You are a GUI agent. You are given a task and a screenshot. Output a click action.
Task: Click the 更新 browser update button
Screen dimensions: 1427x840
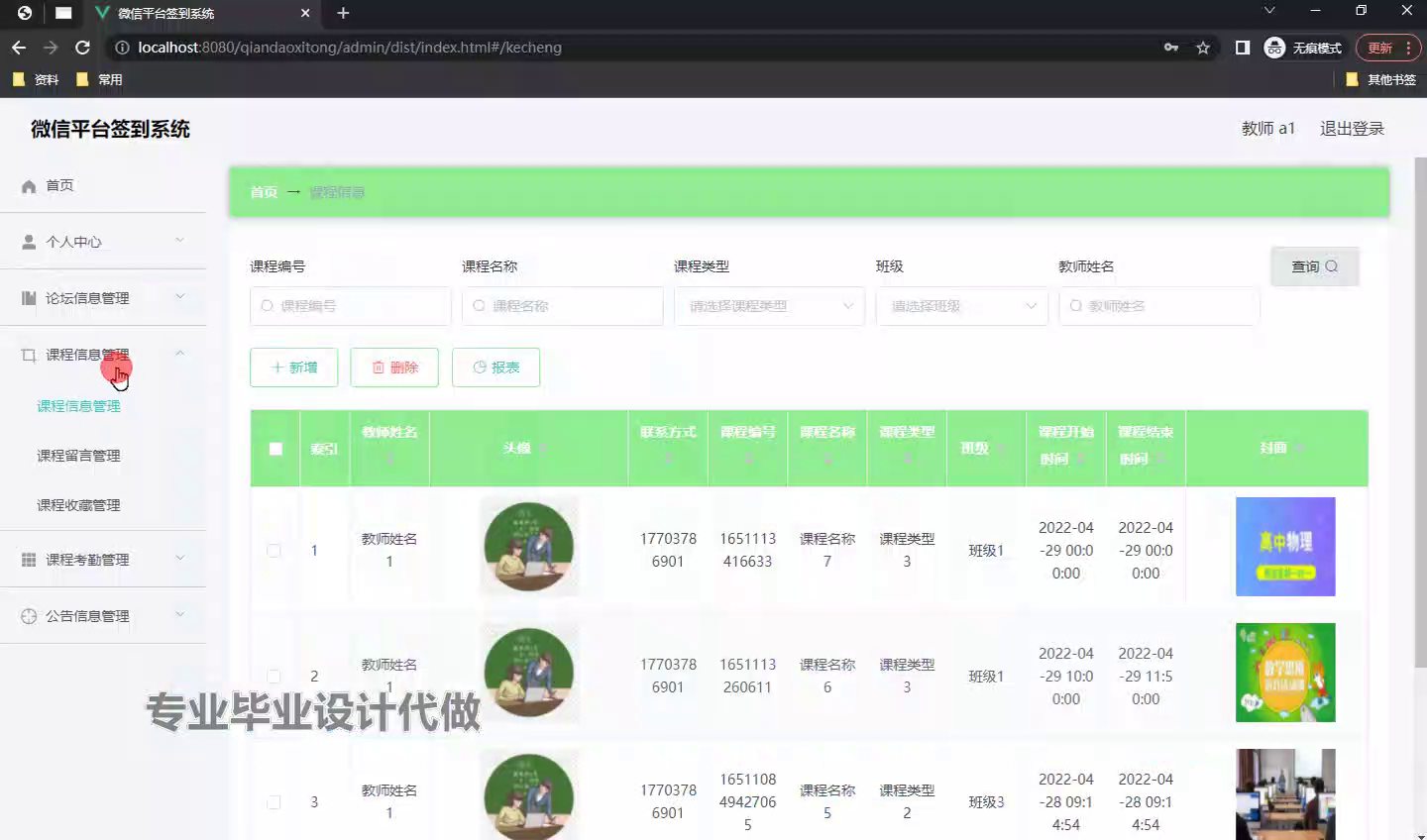click(1387, 48)
